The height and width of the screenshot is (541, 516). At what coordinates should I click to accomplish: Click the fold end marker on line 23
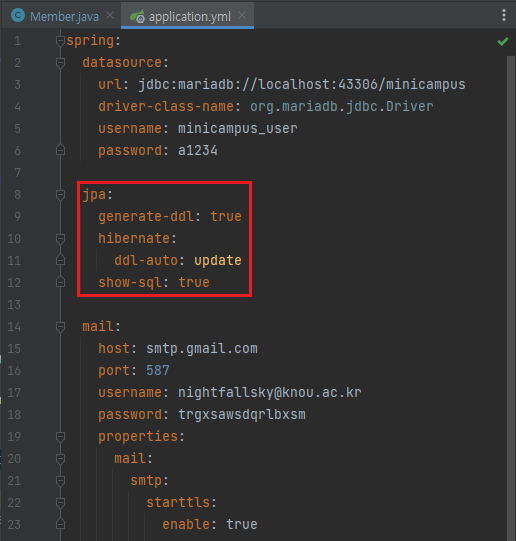click(60, 525)
